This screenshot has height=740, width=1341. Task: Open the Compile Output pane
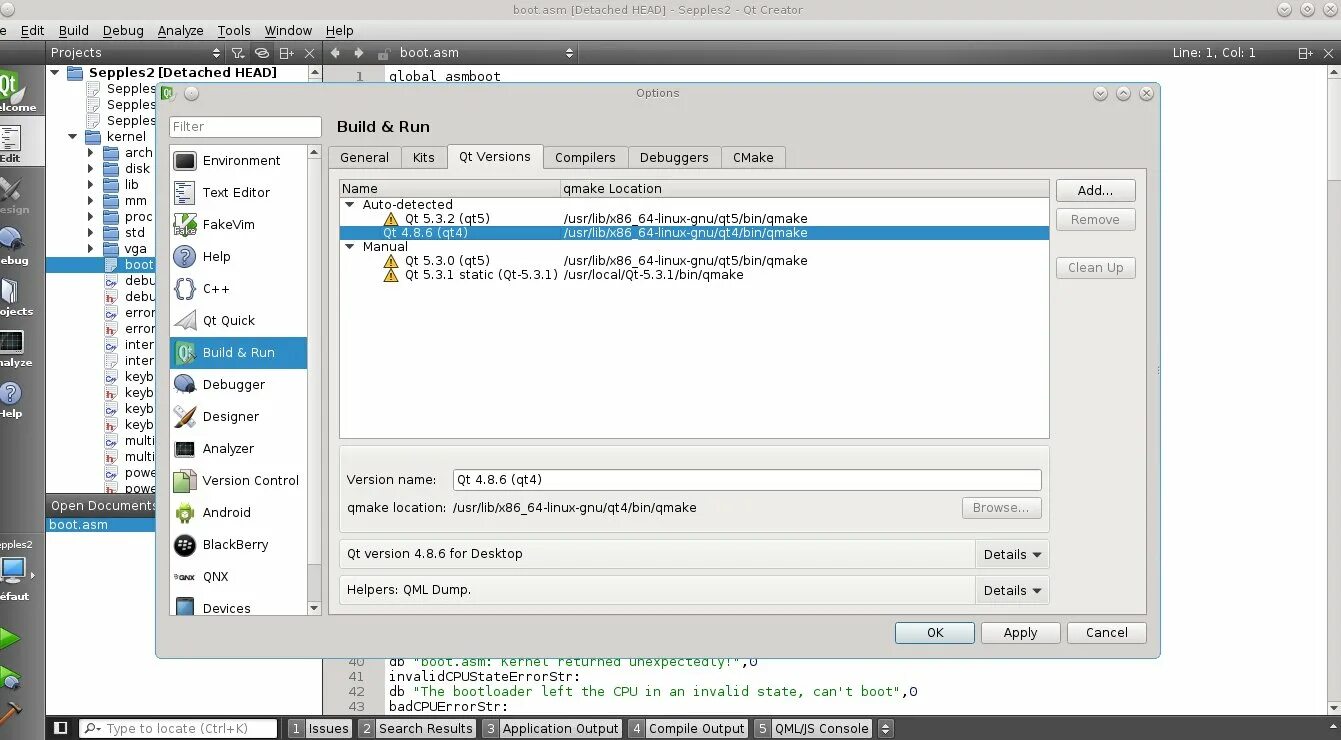[689, 728]
